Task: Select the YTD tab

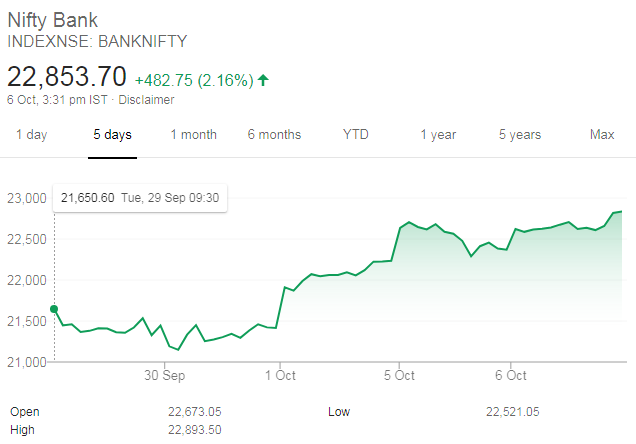Action: (355, 134)
